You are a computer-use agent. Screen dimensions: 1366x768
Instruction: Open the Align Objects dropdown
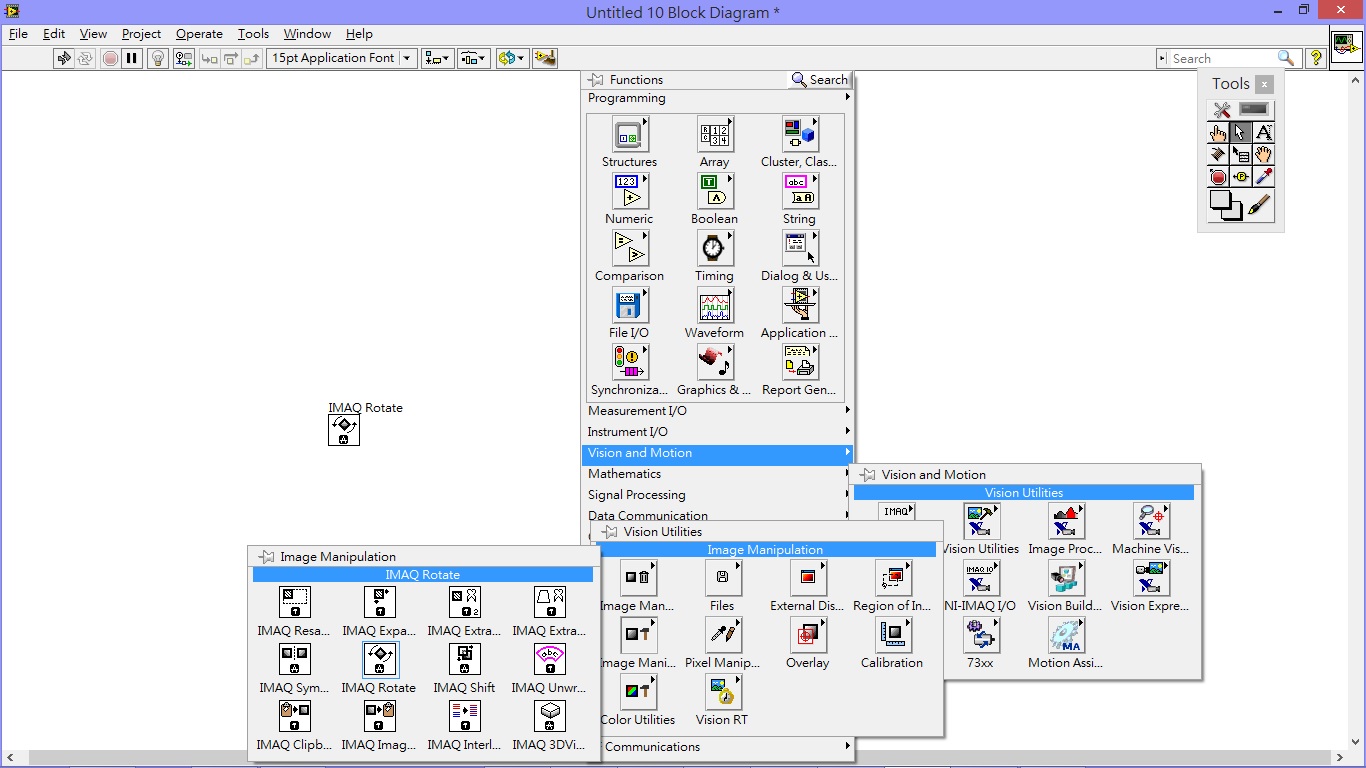point(437,58)
